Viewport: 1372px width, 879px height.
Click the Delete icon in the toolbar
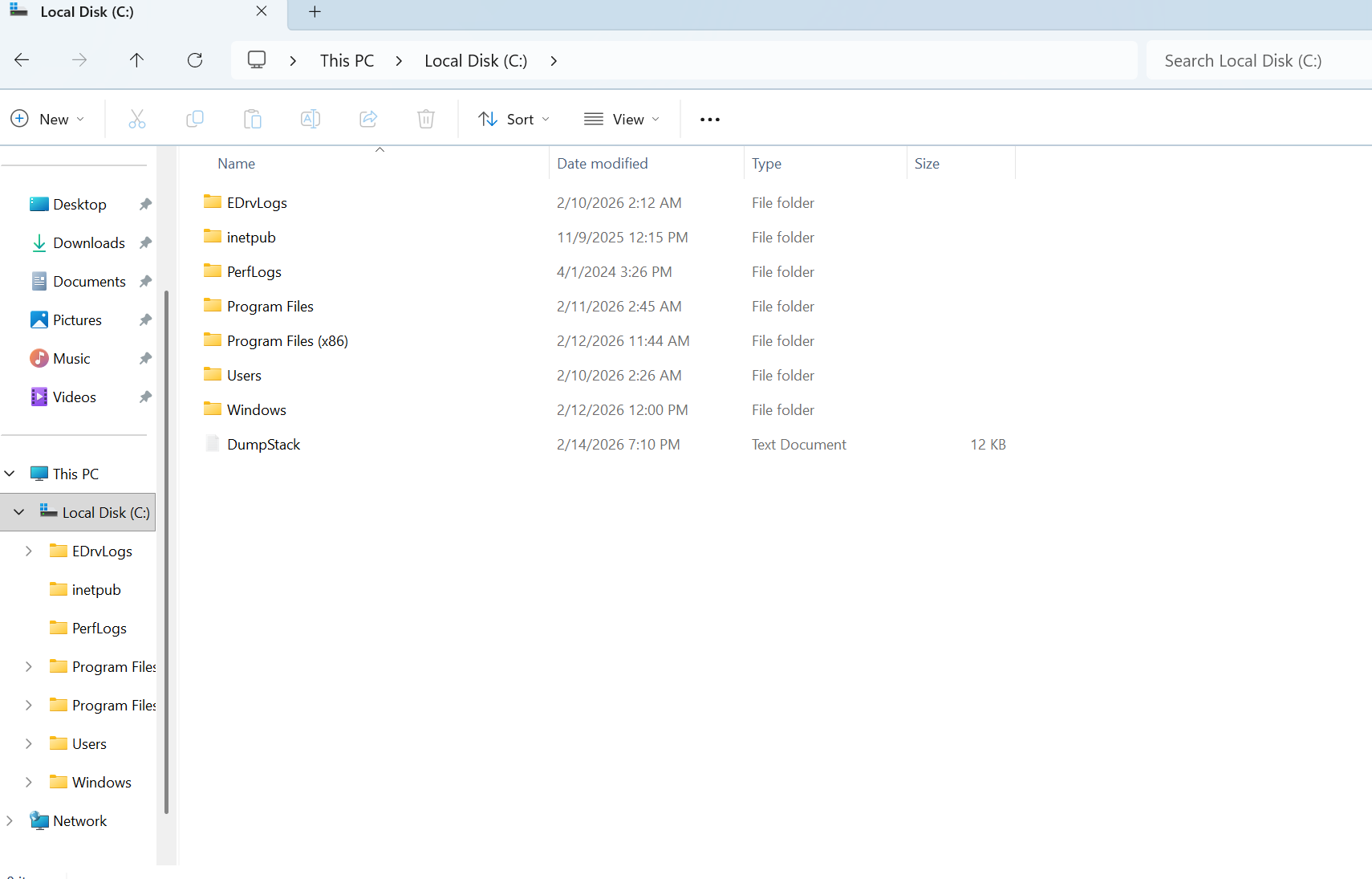426,118
